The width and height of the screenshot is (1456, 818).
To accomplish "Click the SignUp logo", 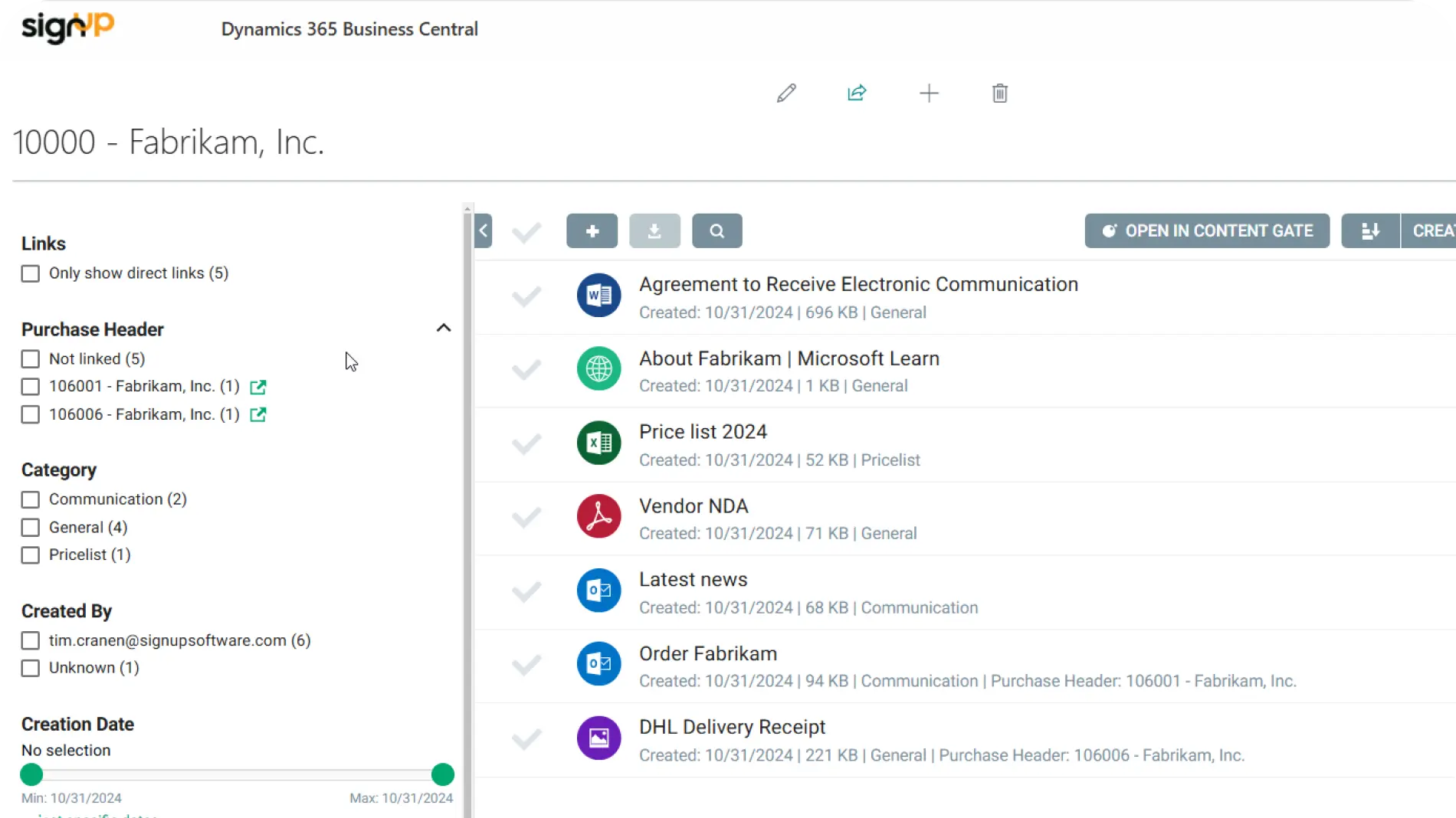I will pos(67,28).
